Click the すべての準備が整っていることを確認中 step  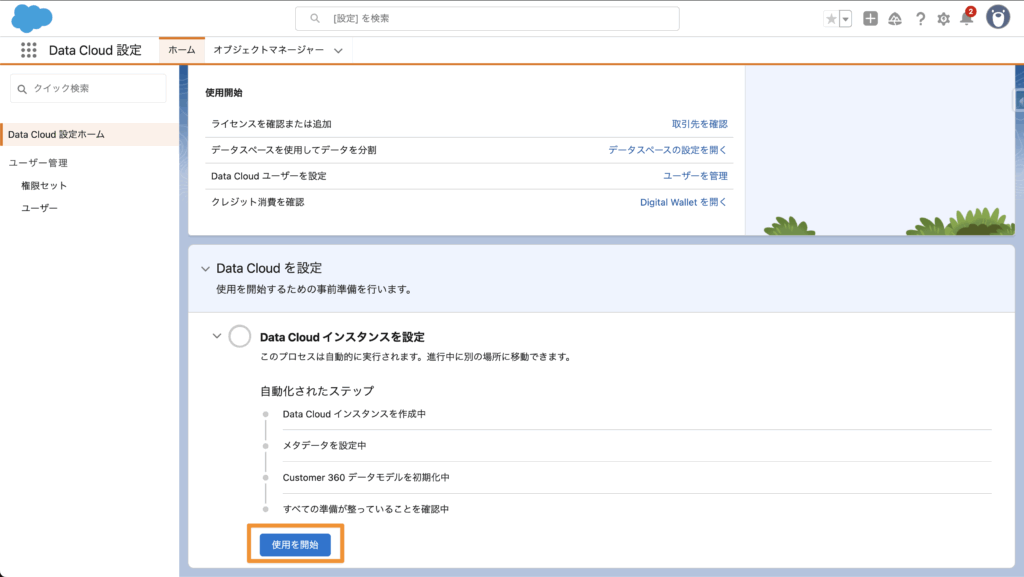pos(366,509)
